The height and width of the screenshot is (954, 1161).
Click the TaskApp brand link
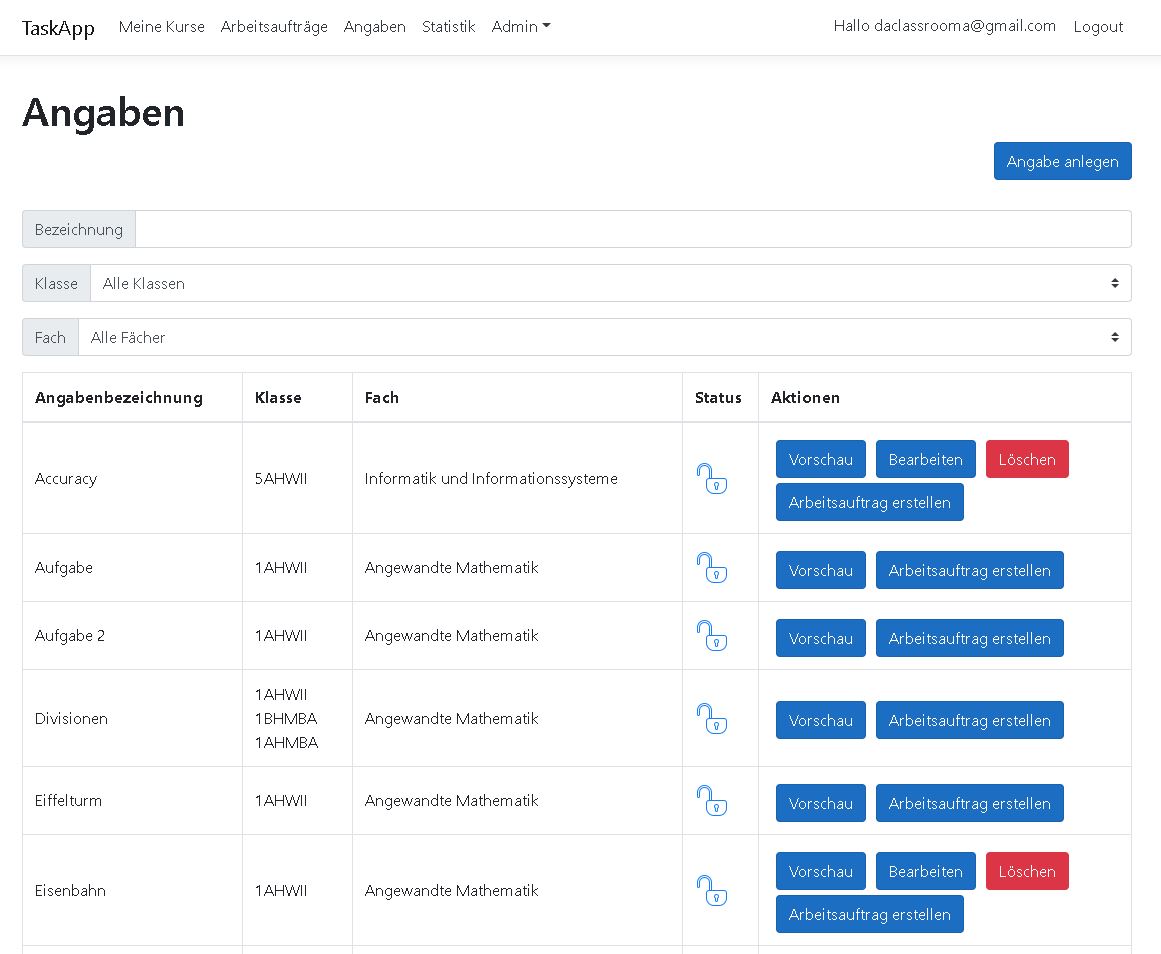[58, 28]
